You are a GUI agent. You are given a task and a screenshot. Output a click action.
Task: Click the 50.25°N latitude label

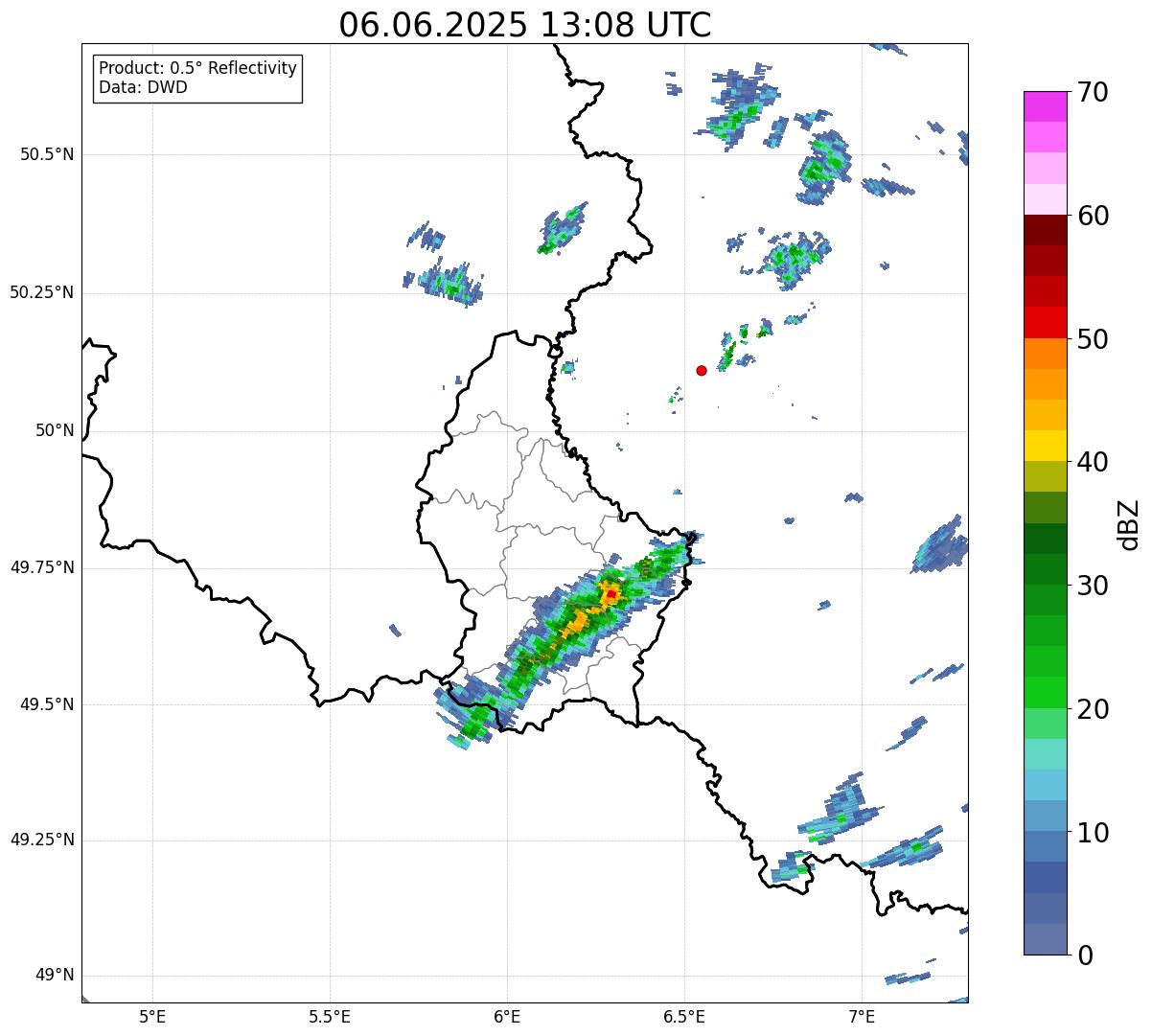[x=42, y=292]
